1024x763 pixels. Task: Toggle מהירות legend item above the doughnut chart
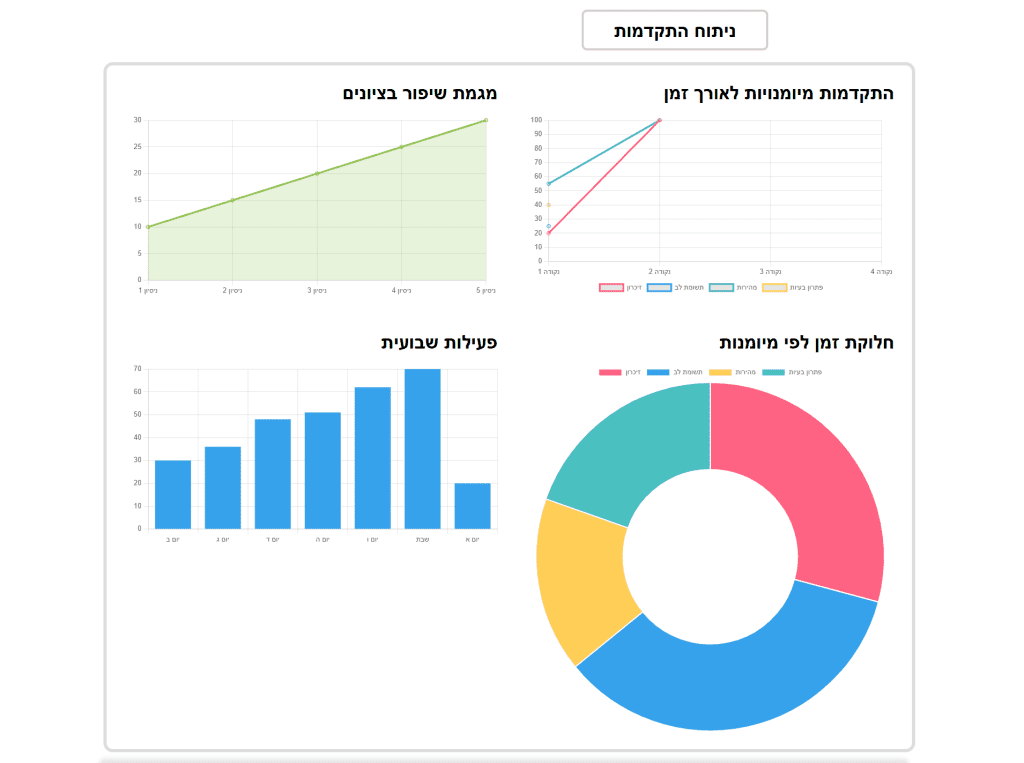(721, 372)
